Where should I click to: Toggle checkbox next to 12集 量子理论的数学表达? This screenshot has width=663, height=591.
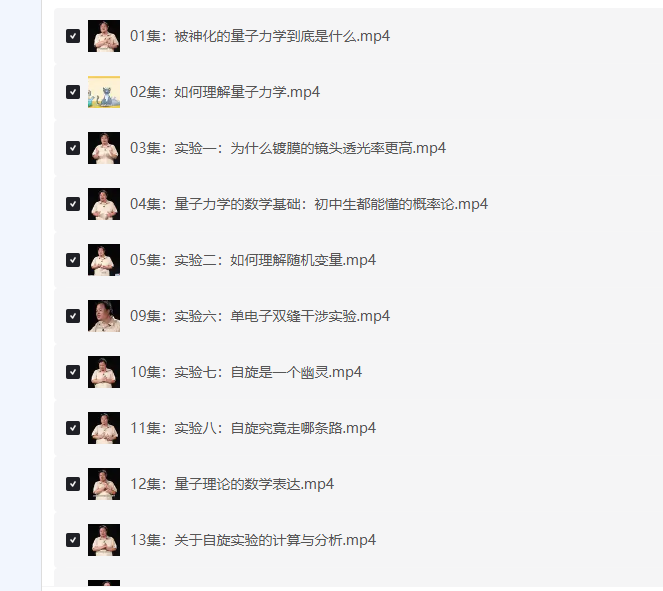(x=73, y=484)
